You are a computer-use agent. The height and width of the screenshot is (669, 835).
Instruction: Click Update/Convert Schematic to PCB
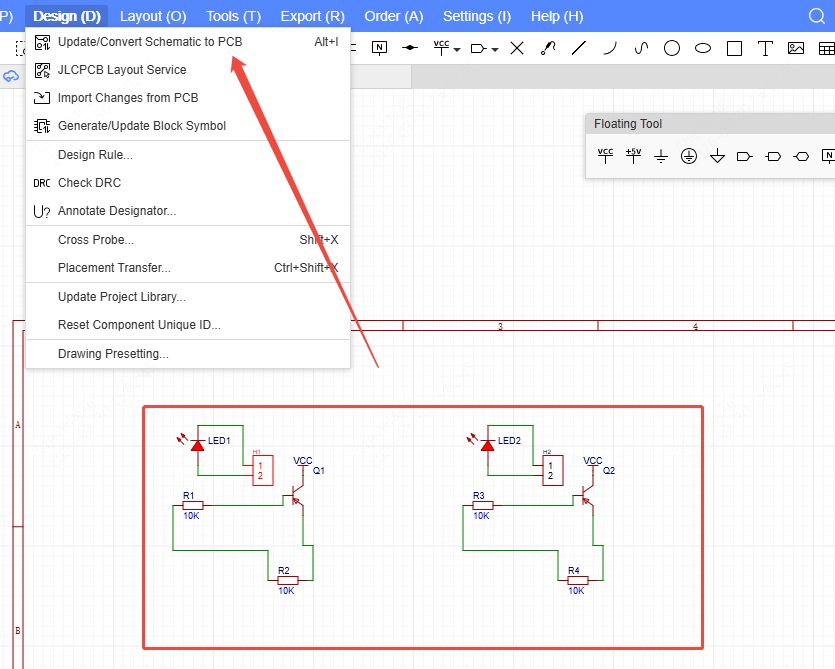(150, 42)
